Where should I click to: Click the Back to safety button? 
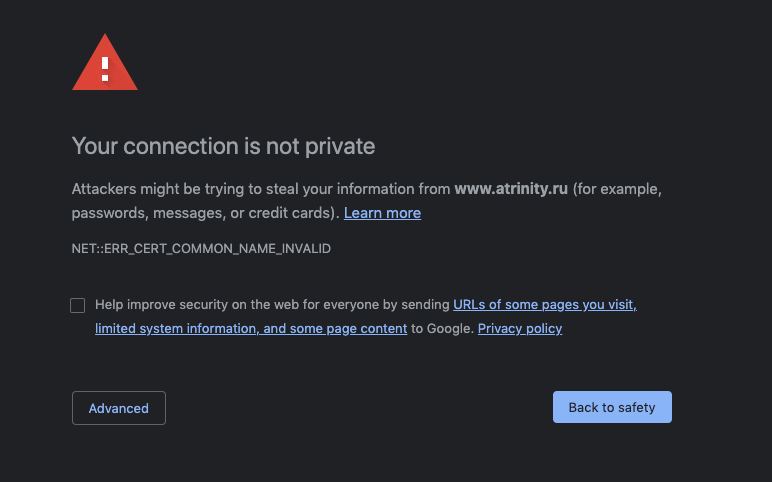(612, 407)
